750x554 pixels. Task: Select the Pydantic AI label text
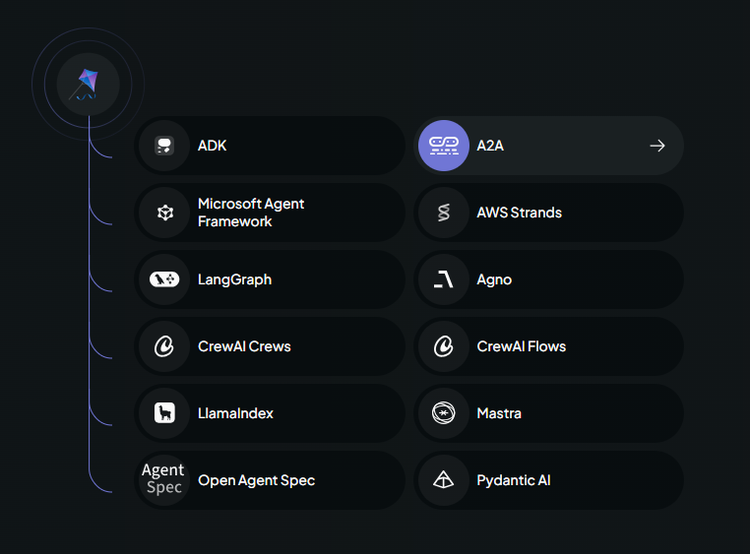coord(514,480)
